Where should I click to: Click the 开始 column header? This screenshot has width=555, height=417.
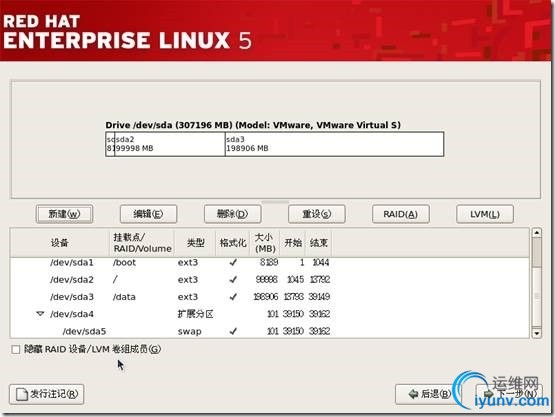pos(293,243)
